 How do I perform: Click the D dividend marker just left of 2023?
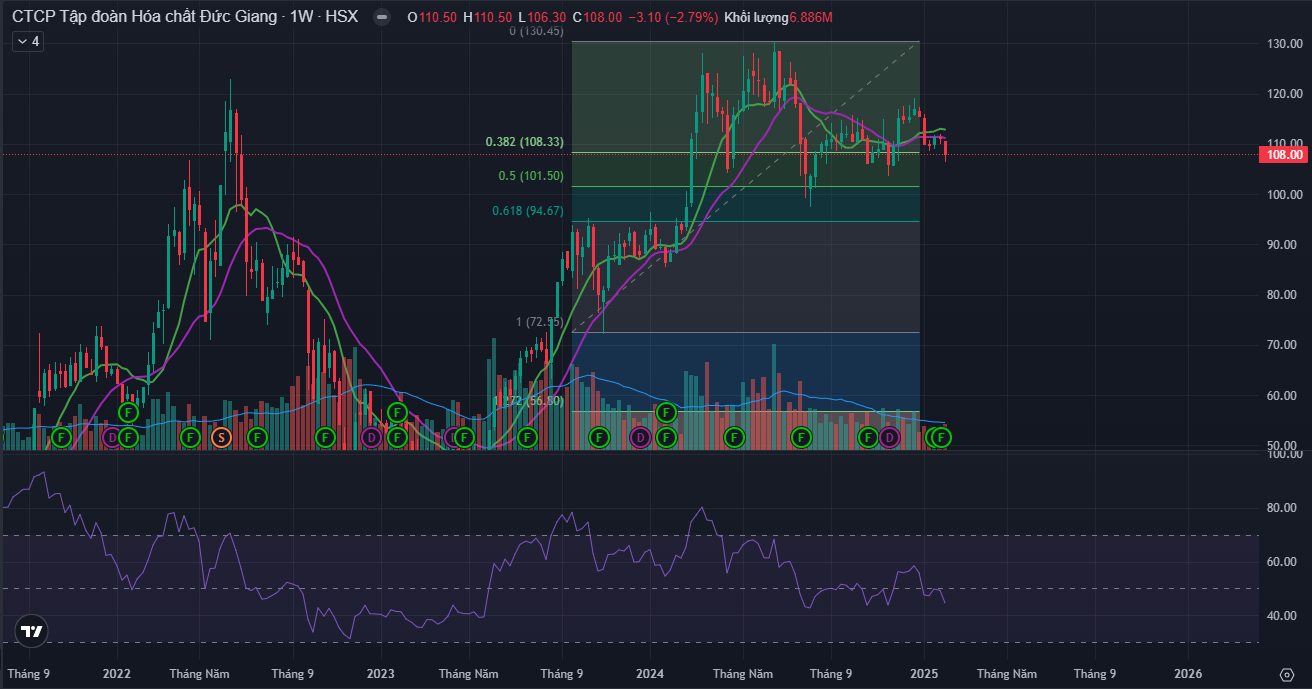point(371,437)
